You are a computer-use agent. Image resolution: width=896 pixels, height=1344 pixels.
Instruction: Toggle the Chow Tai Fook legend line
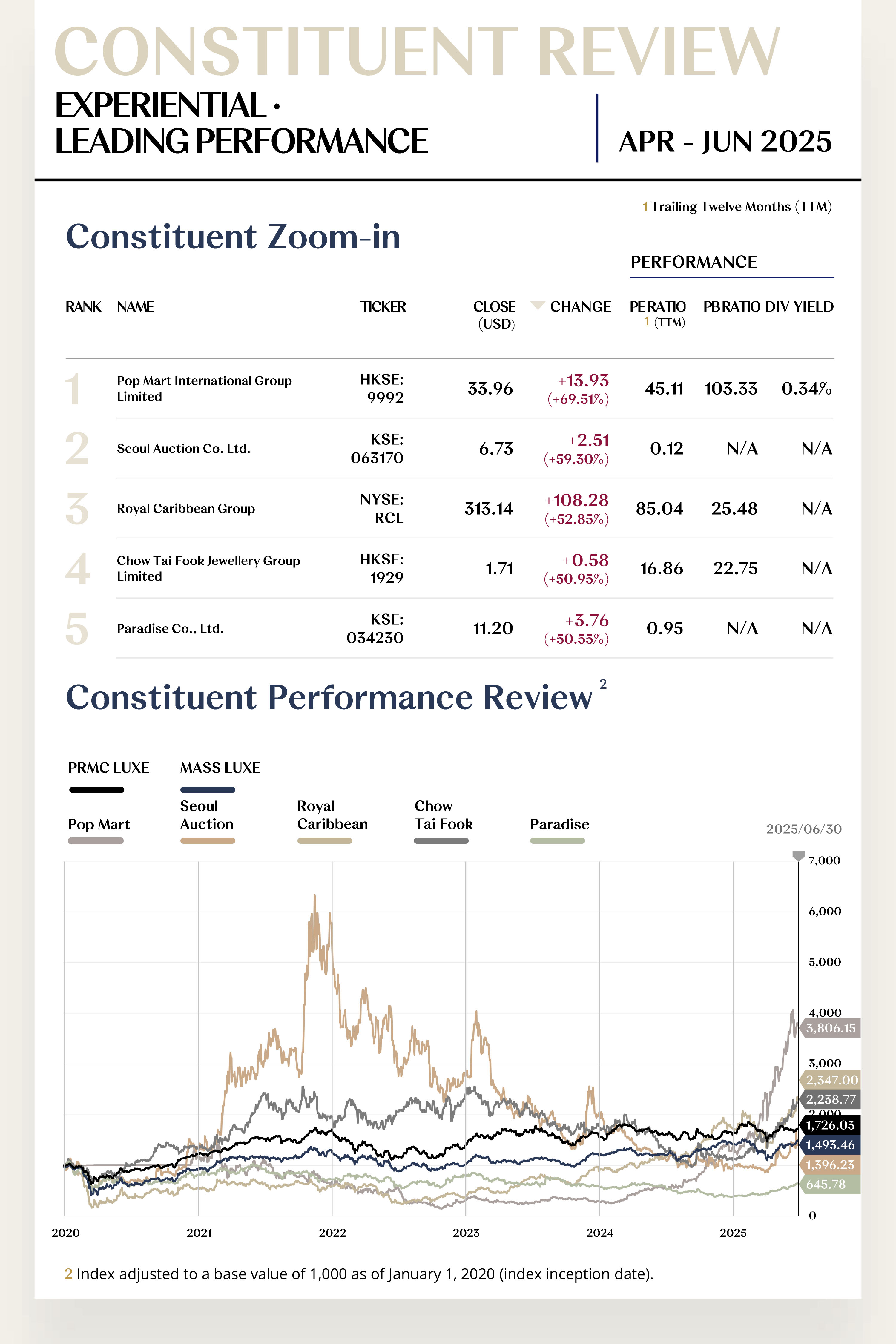441,840
